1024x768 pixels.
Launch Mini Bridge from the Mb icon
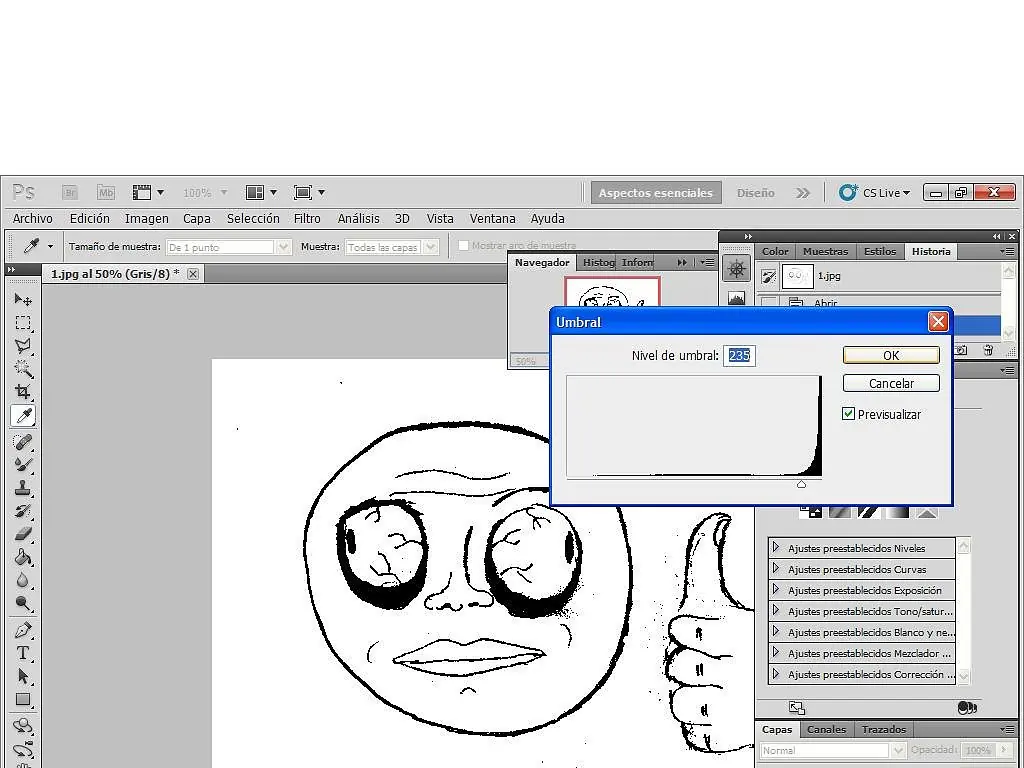105,193
